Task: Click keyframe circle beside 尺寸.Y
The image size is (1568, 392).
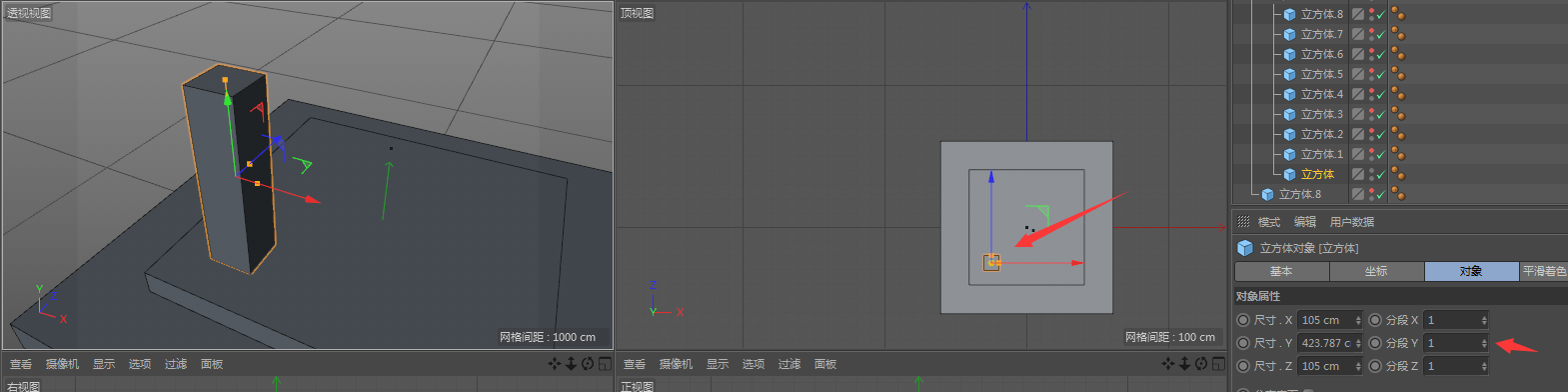Action: [x=1243, y=343]
